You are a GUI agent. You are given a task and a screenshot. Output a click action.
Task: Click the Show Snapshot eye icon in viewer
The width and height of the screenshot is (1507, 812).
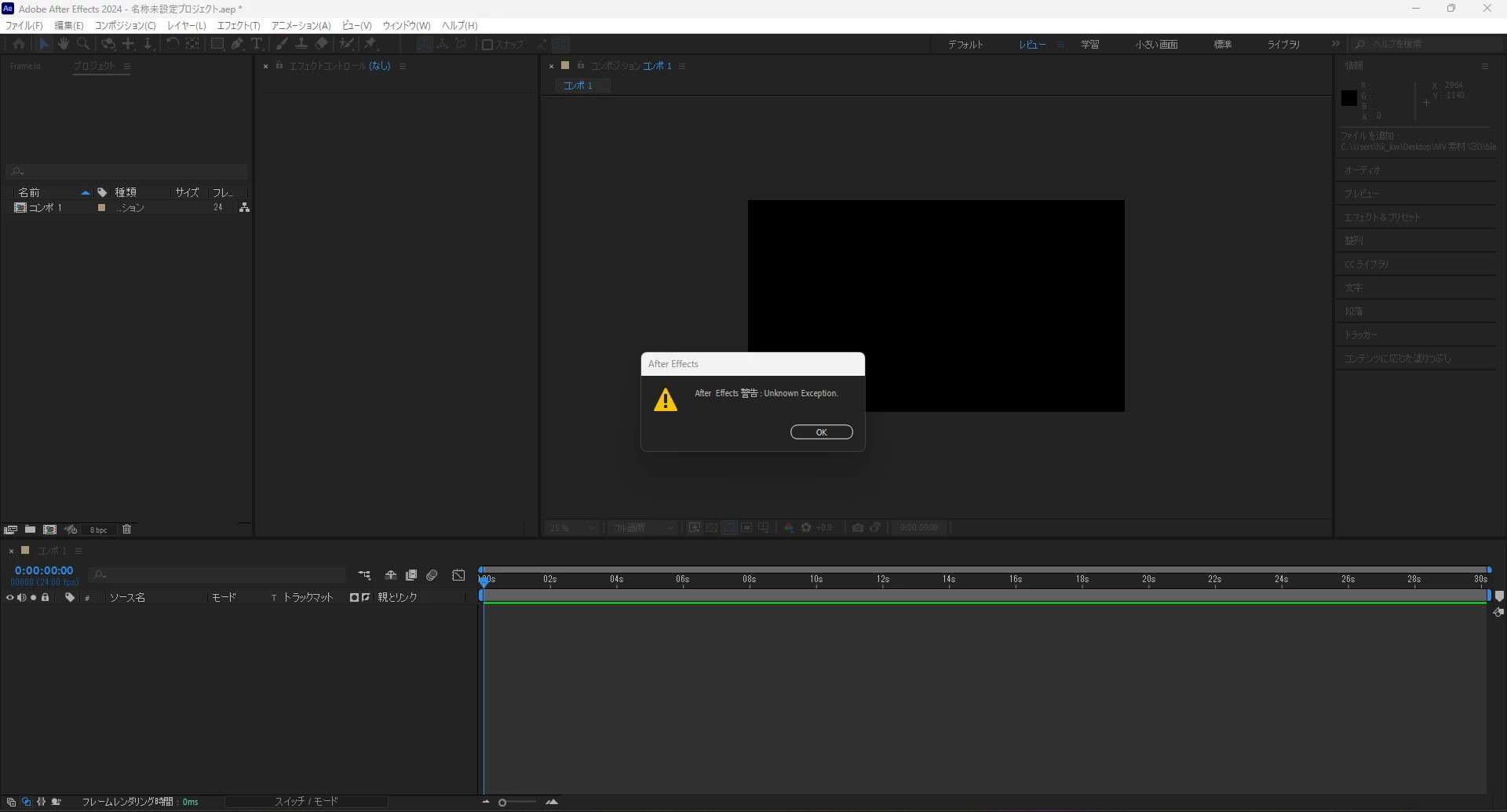[875, 528]
